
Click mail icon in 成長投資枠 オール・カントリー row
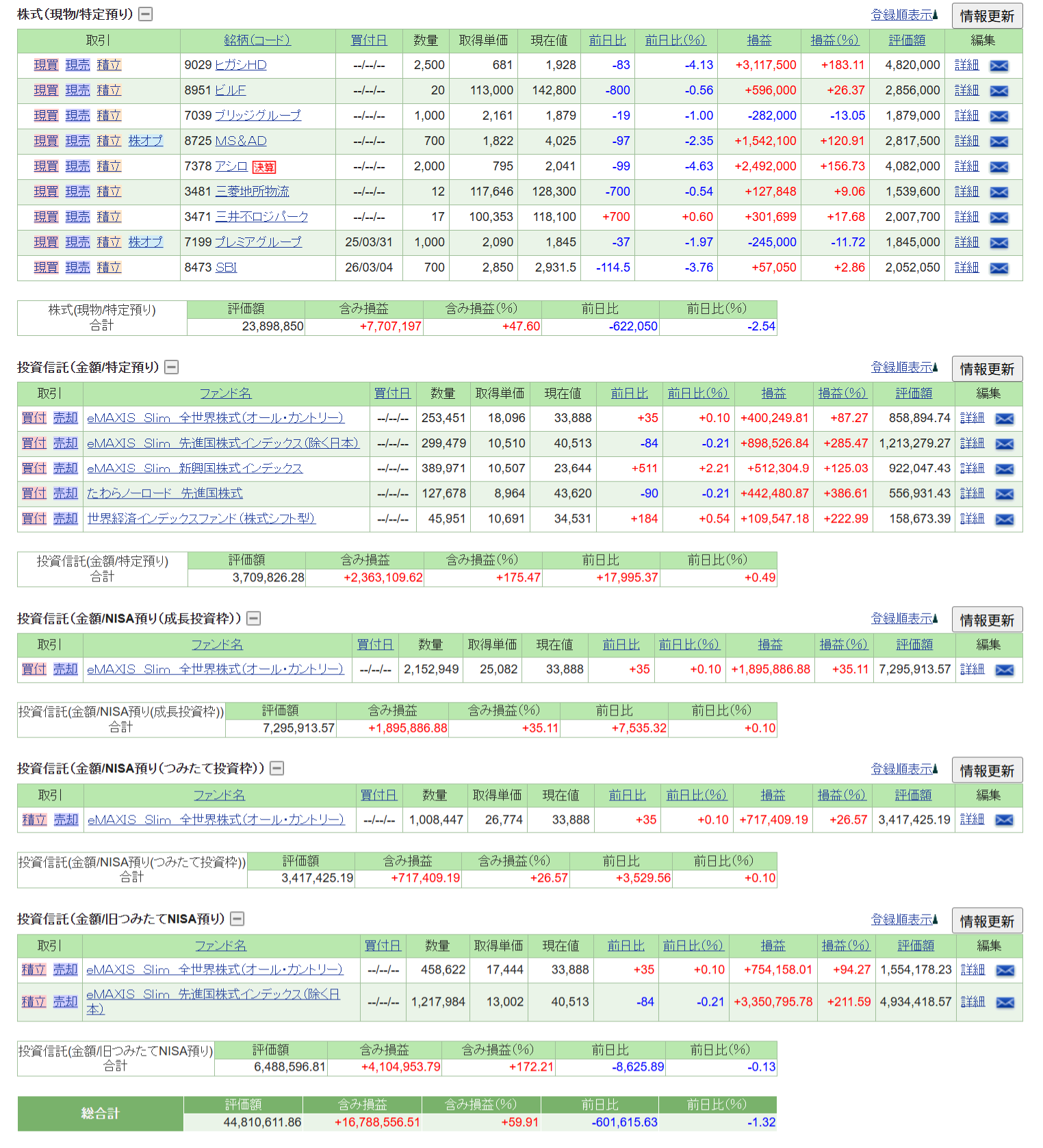pos(1004,670)
